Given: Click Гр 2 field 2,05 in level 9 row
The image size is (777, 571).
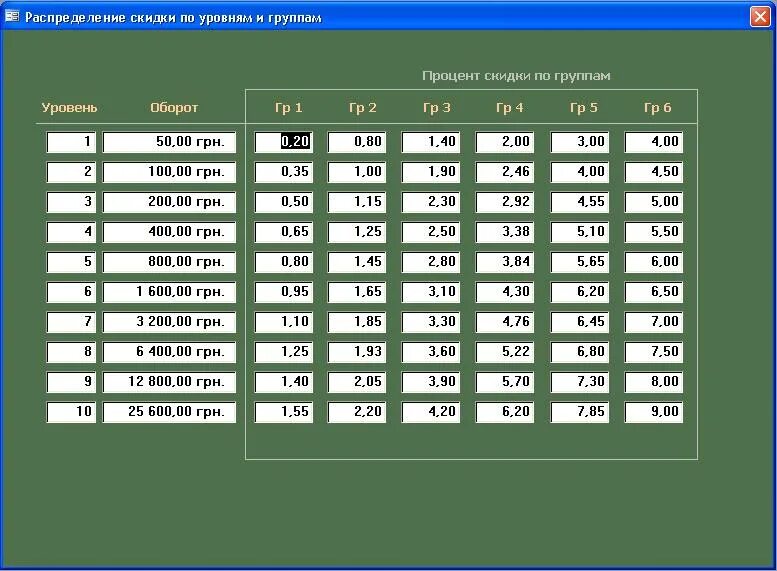Looking at the screenshot, I should (x=357, y=382).
